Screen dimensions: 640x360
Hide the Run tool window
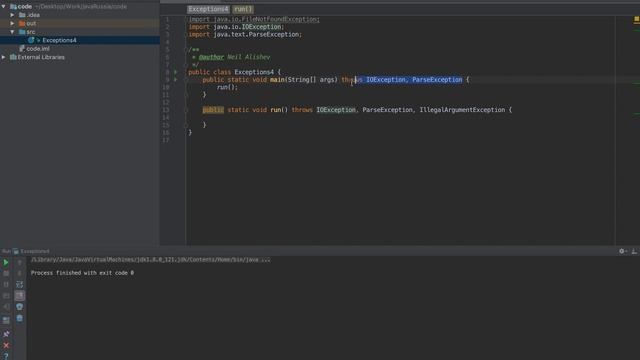point(634,251)
